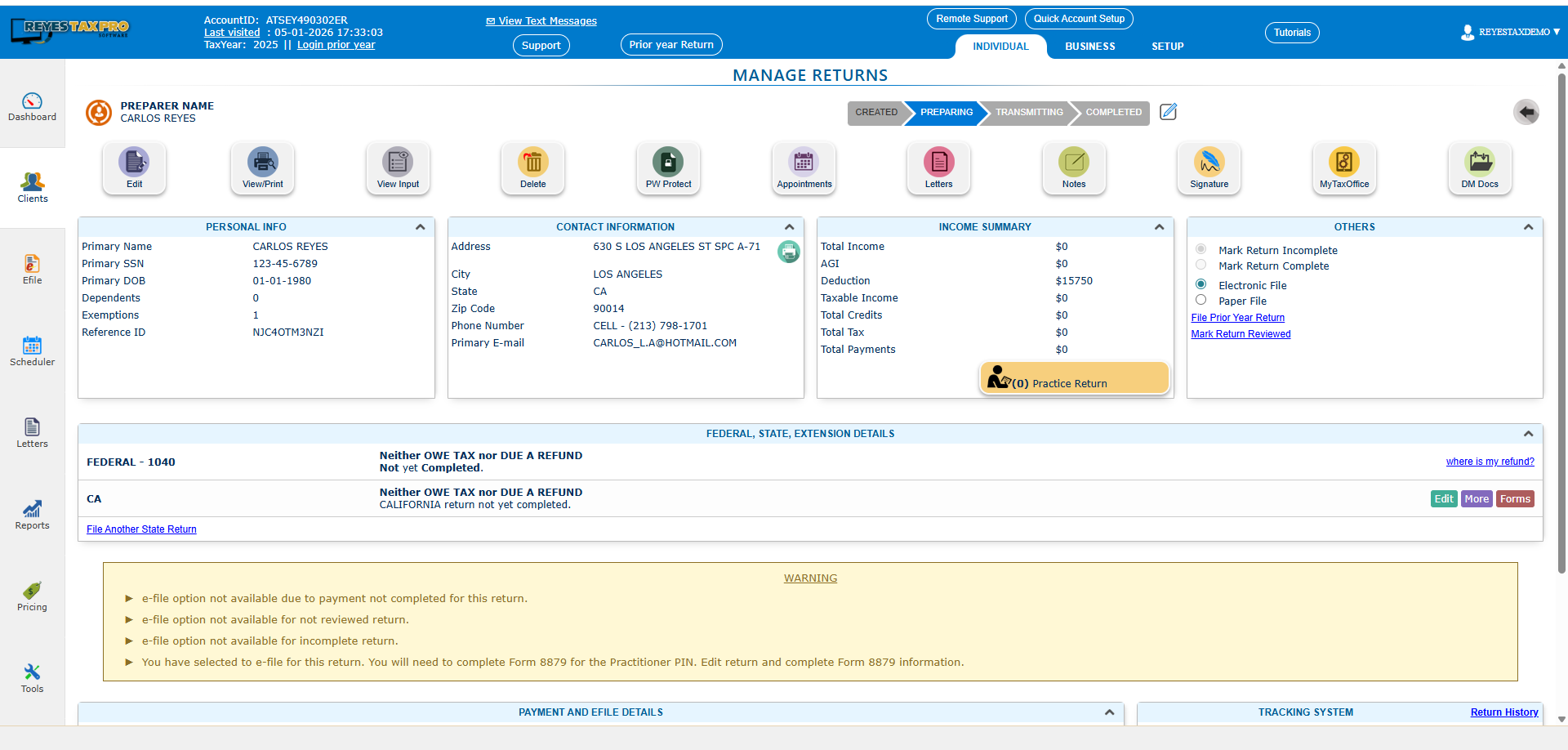Open PW Protect icon

[x=668, y=167]
